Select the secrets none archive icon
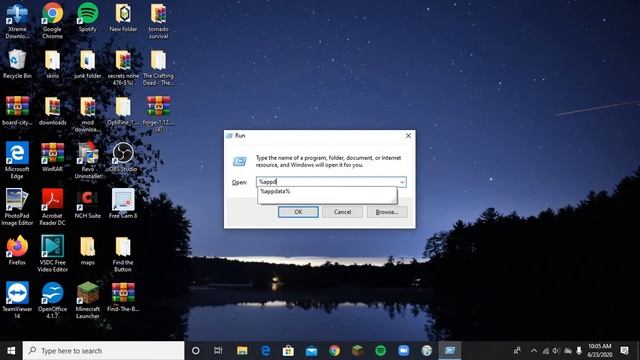This screenshot has width=640, height=360. 123,67
